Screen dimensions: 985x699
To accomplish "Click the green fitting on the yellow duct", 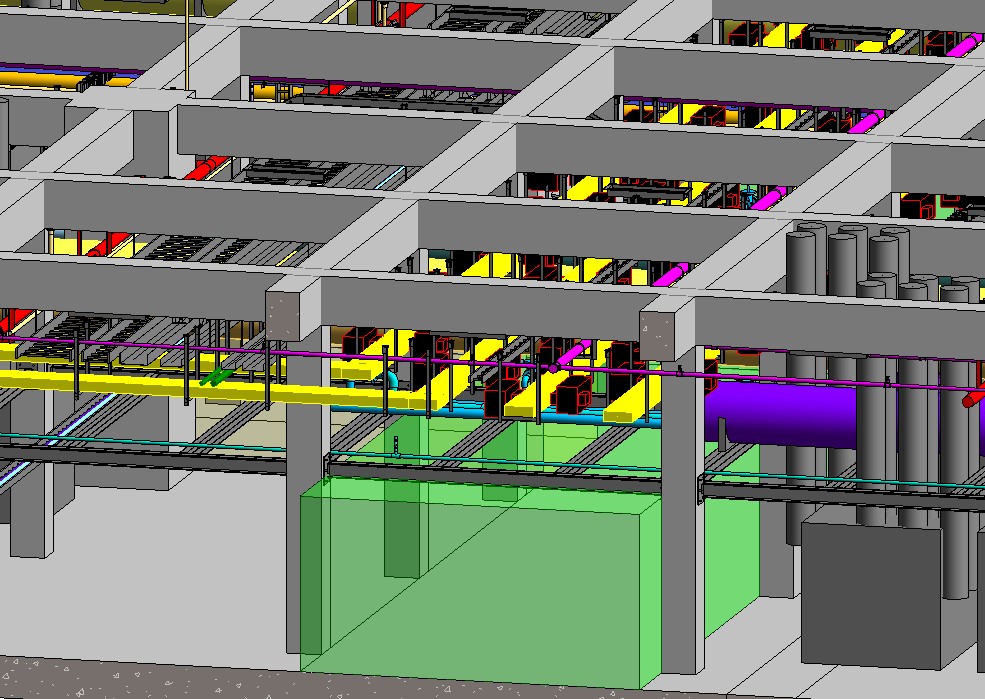I will [x=213, y=377].
